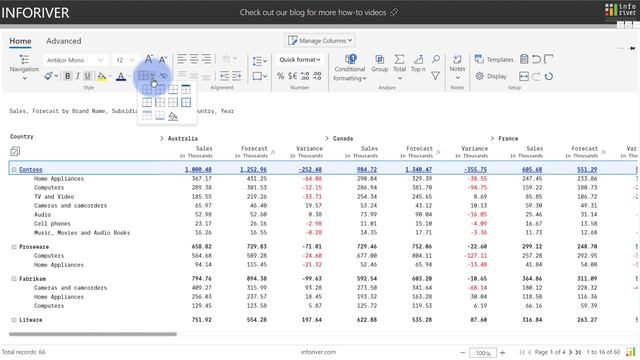Click the 100% zoom input field
The height and width of the screenshot is (360, 640).
pos(482,353)
